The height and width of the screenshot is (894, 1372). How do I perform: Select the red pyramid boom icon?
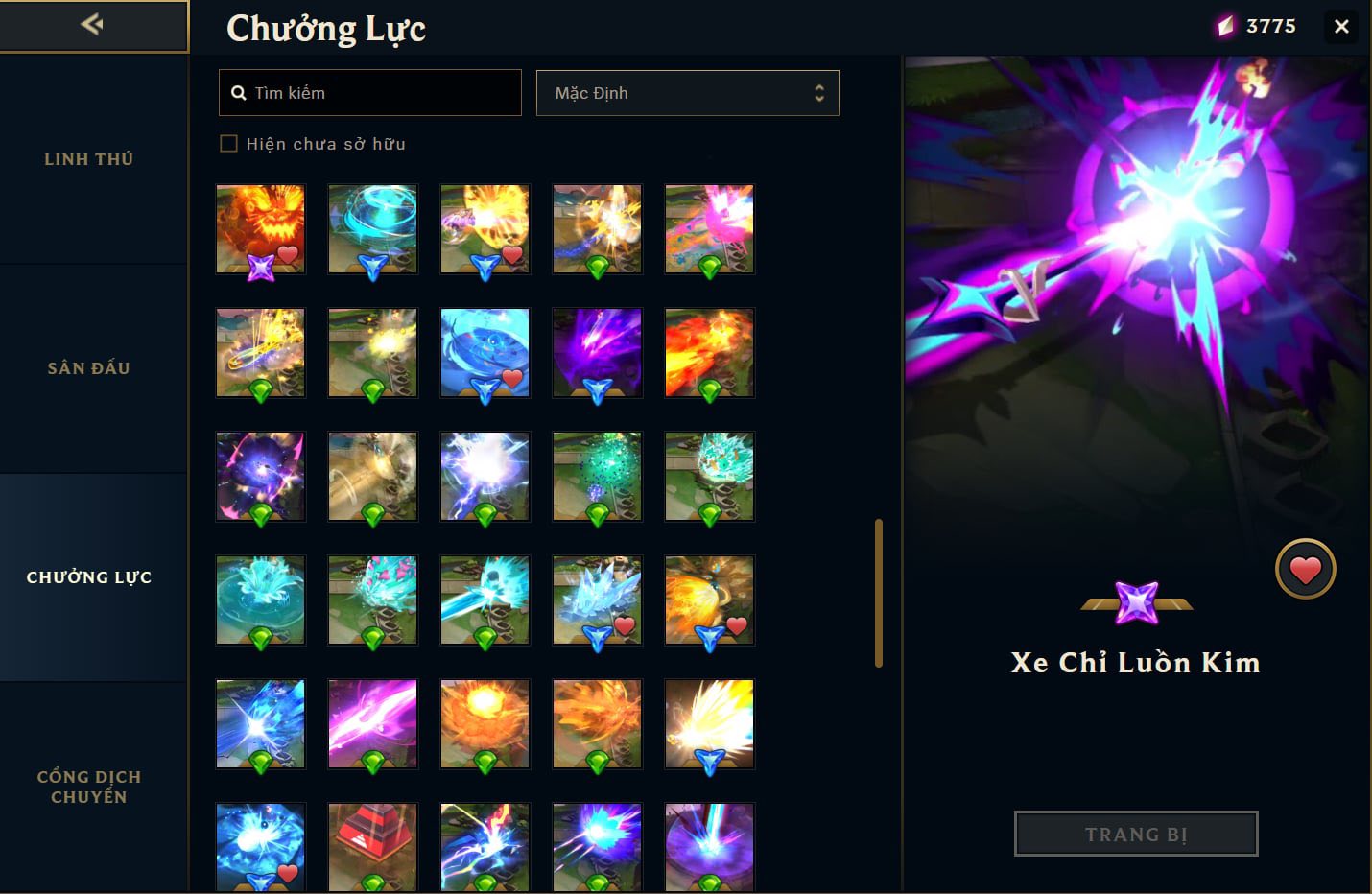[x=373, y=847]
